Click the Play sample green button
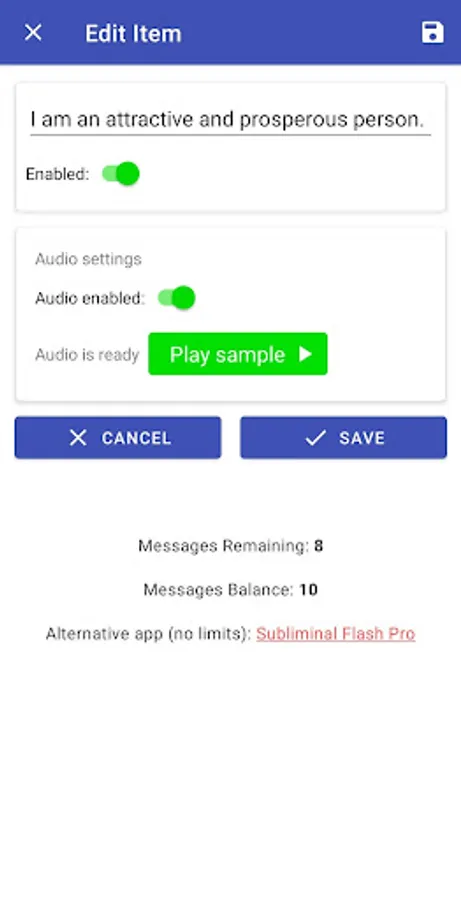The width and height of the screenshot is (461, 900). point(238,354)
